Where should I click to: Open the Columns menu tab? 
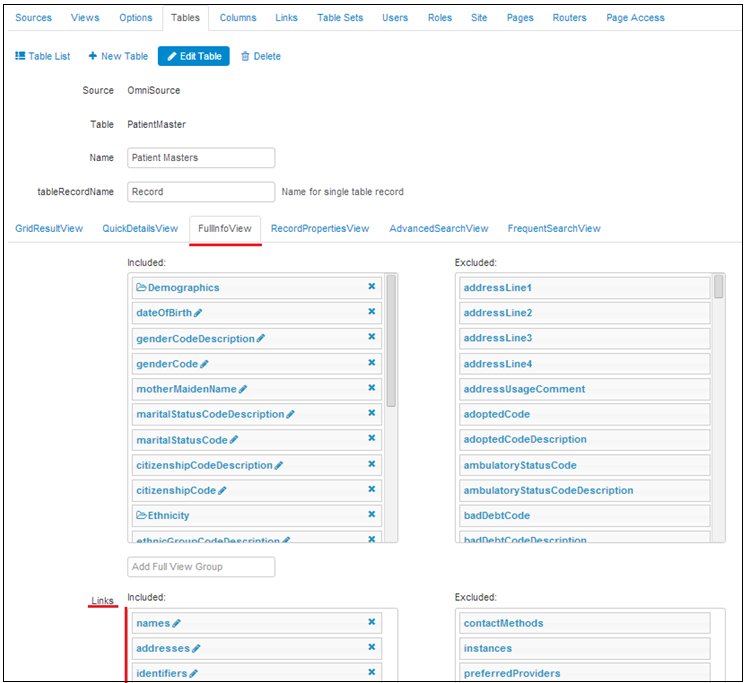tap(238, 18)
